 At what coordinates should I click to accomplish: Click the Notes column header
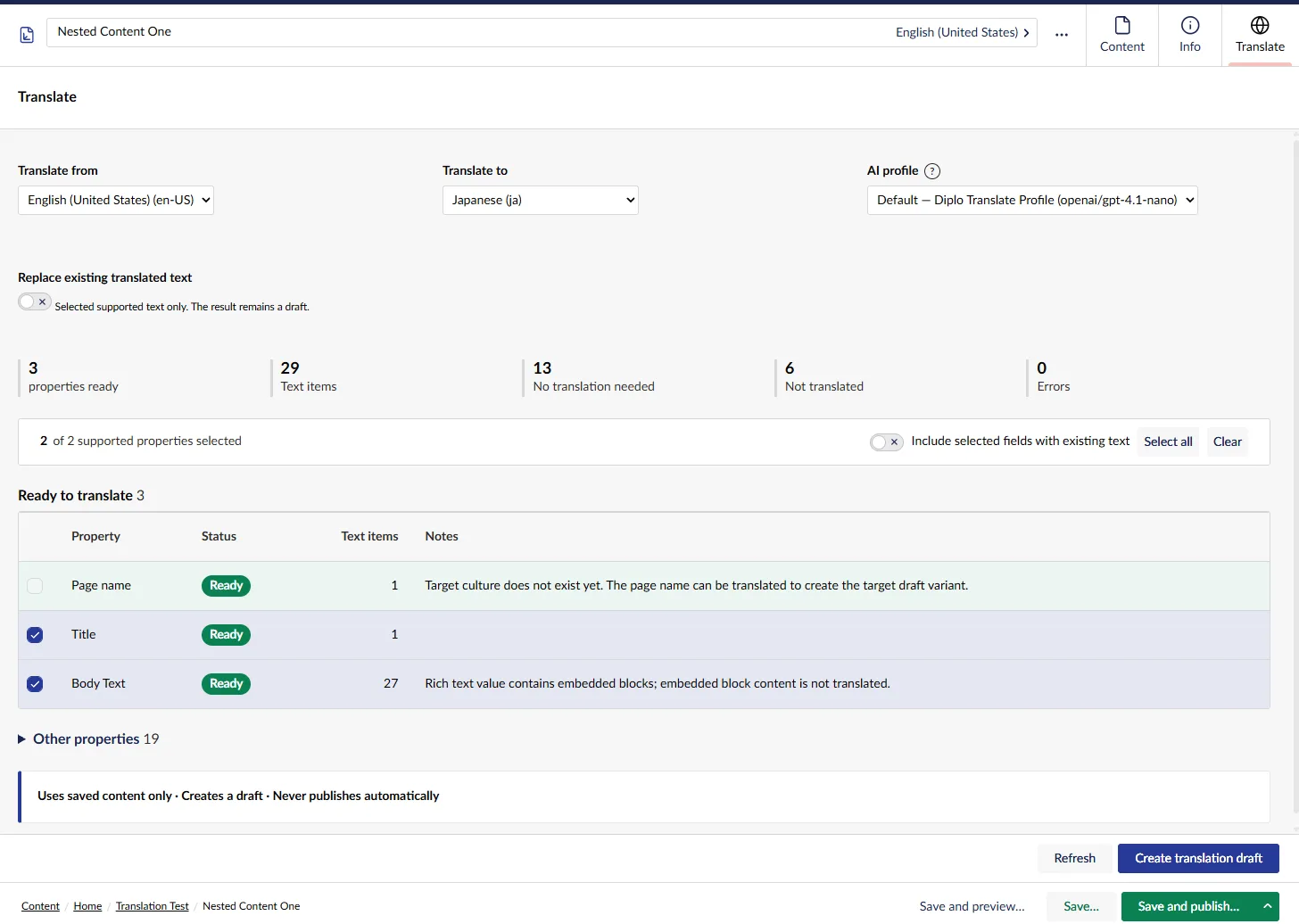(442, 536)
